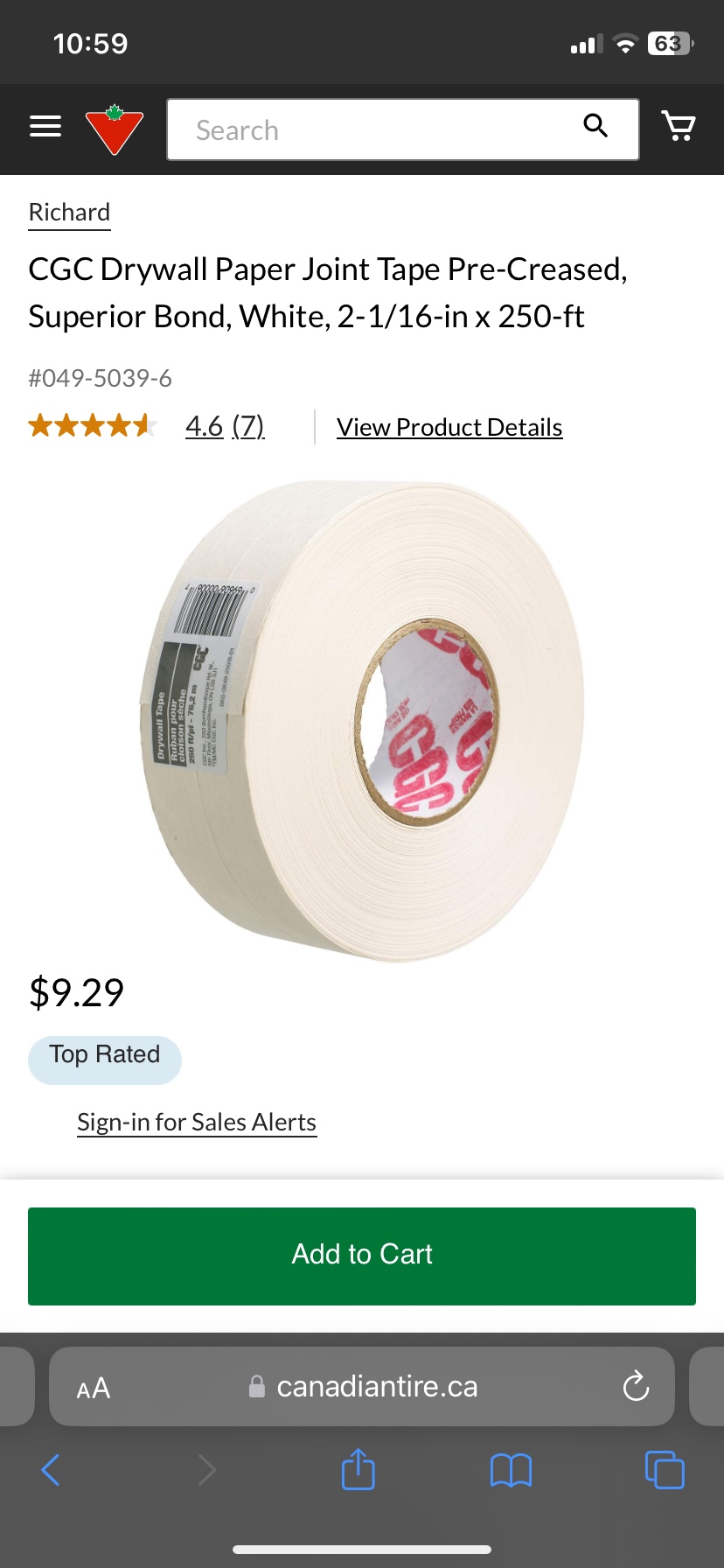The width and height of the screenshot is (724, 1568).
Task: Open the hamburger navigation menu
Action: [45, 127]
